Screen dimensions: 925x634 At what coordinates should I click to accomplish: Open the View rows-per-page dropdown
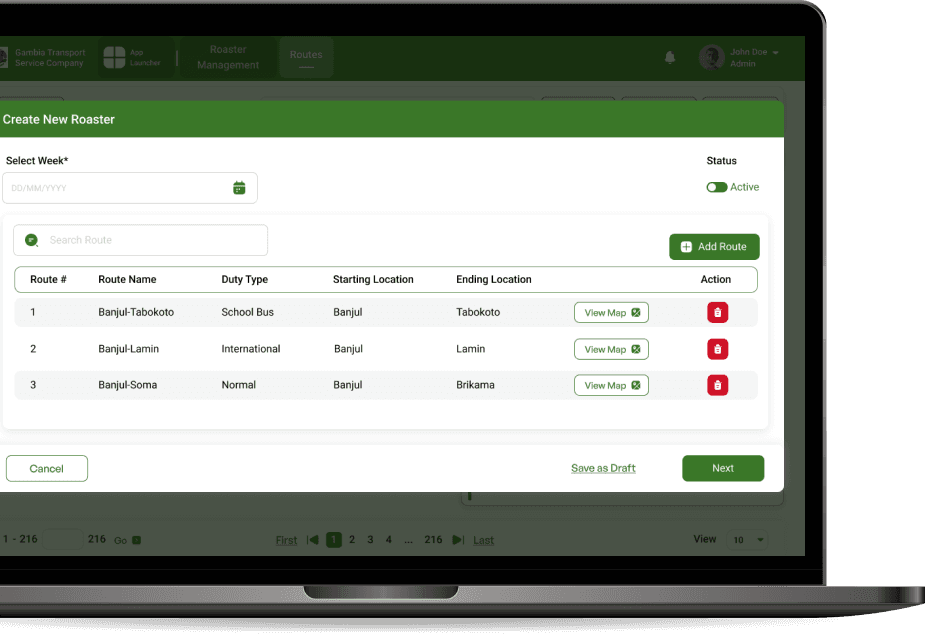pyautogui.click(x=747, y=540)
